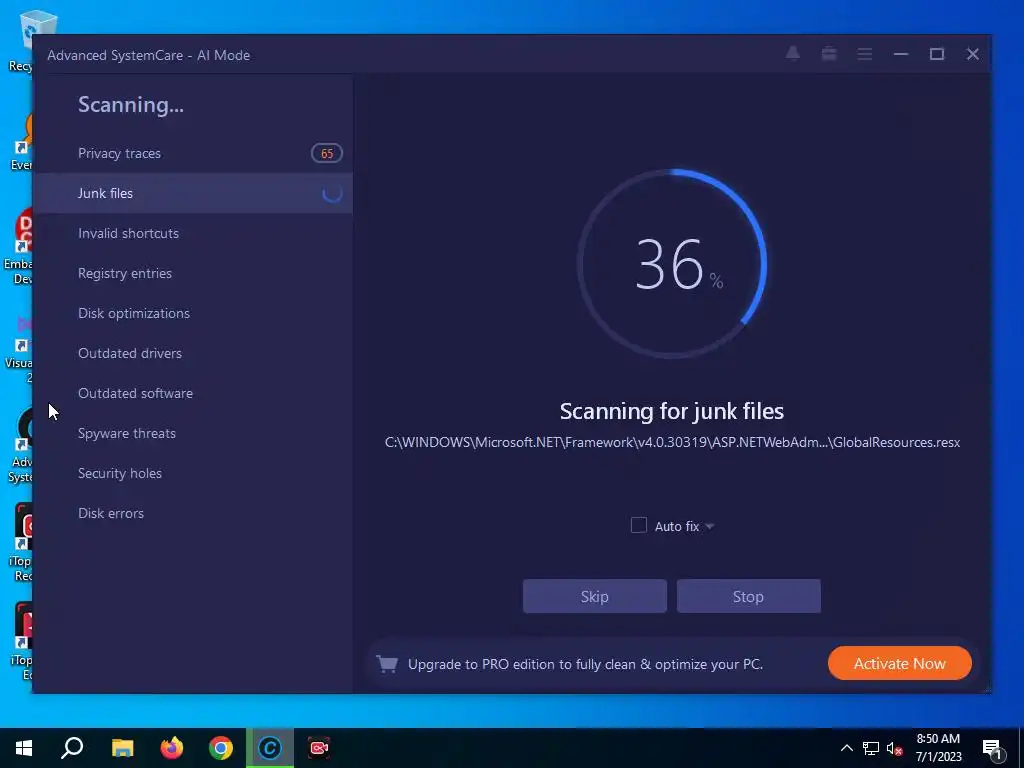The height and width of the screenshot is (768, 1024).
Task: Select Outdated software category
Action: (x=193, y=393)
